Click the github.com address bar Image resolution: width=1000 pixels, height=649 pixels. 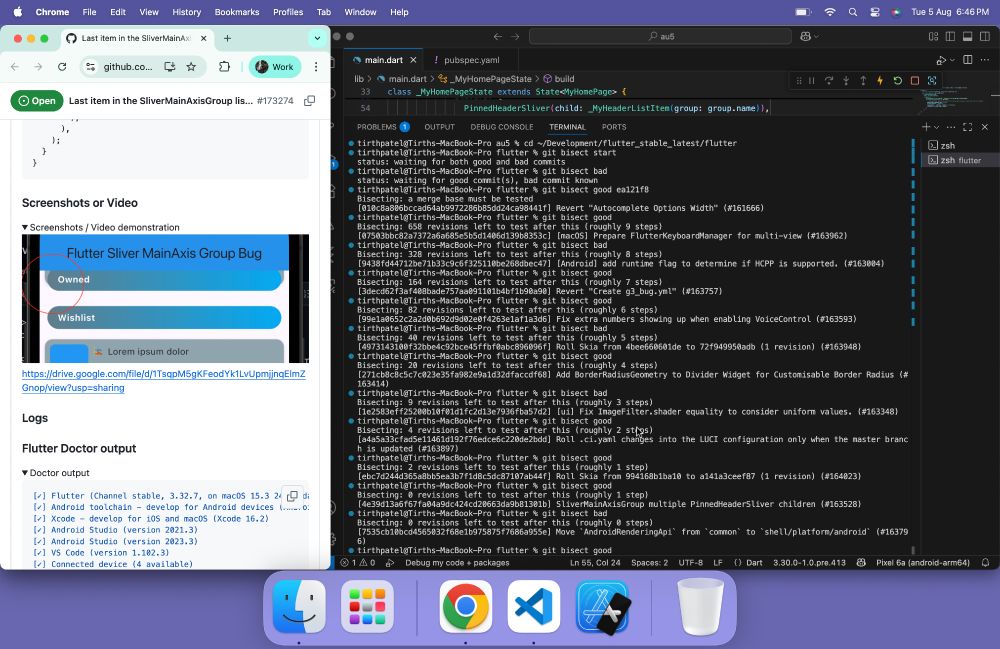point(128,66)
